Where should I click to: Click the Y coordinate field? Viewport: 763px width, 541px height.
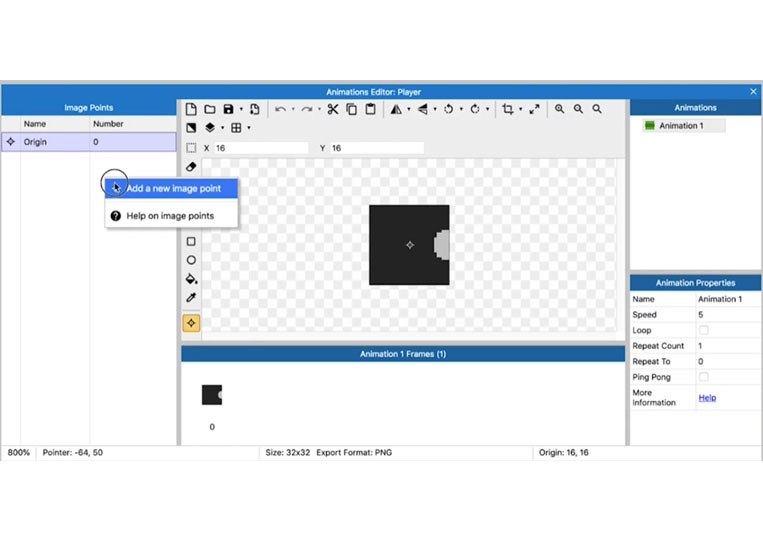(x=377, y=148)
